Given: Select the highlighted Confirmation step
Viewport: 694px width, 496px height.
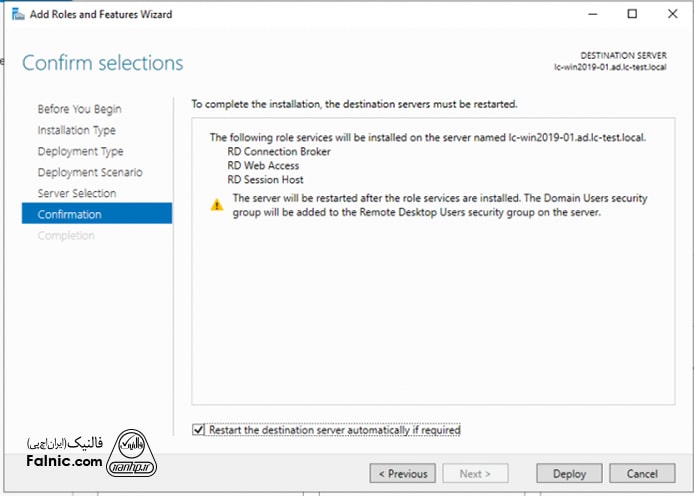Looking at the screenshot, I should pyautogui.click(x=69, y=214).
